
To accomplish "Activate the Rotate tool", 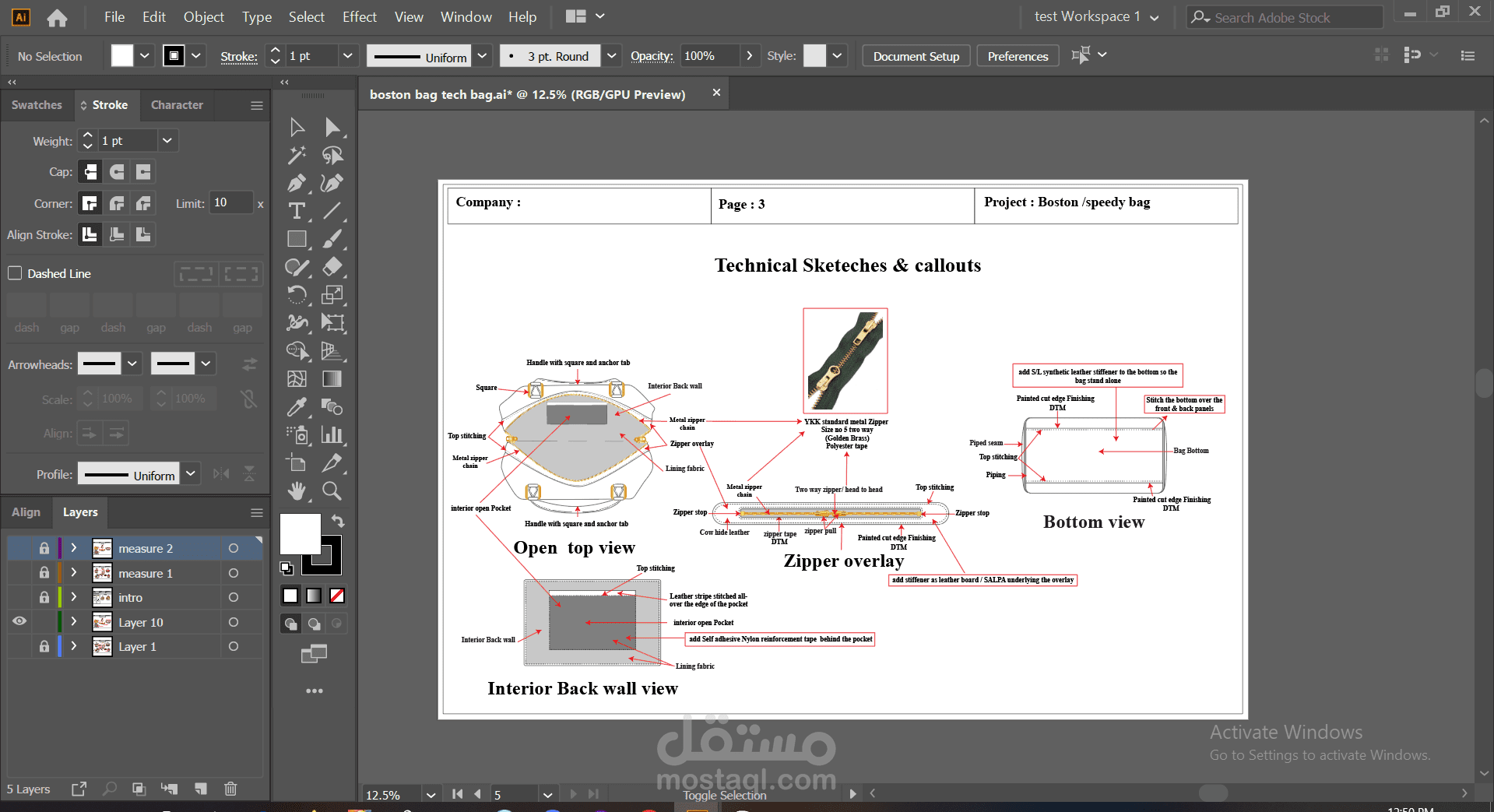I will 297,295.
